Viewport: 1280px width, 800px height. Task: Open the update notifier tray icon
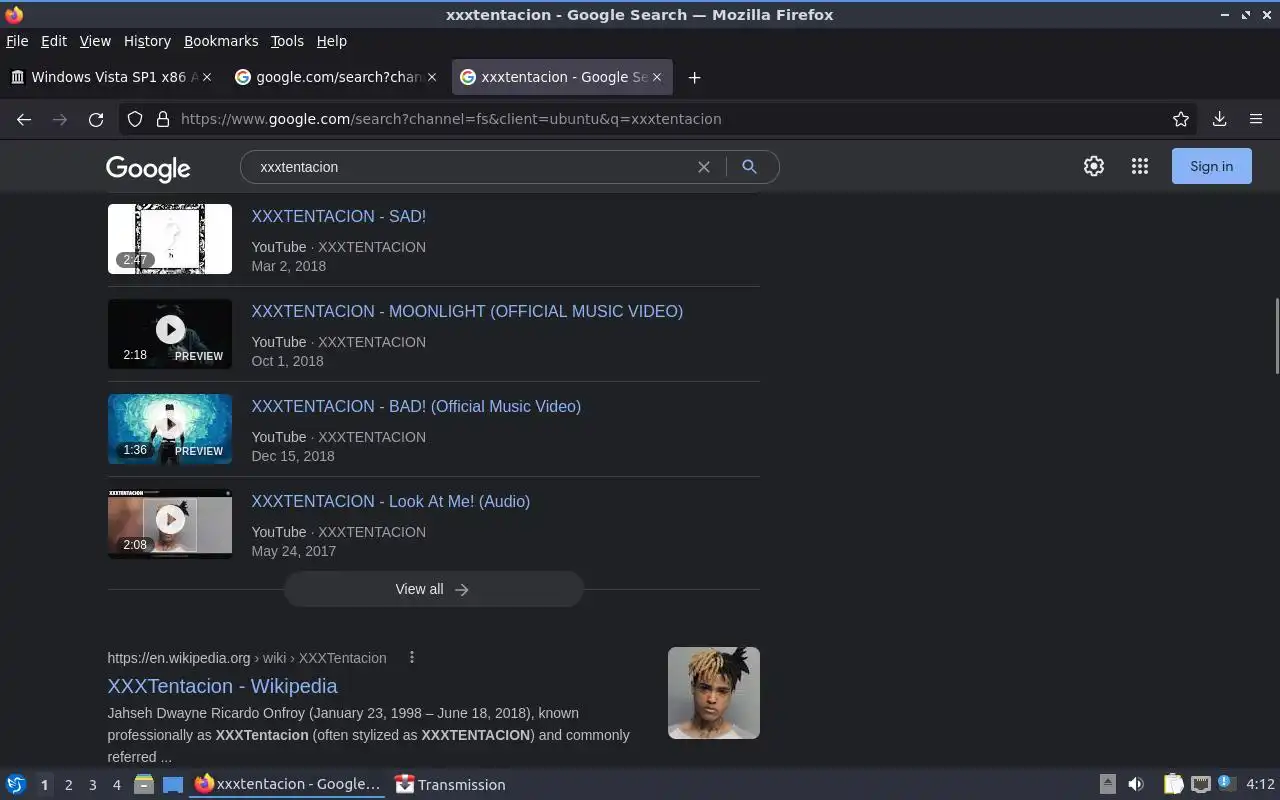pyautogui.click(x=1227, y=784)
